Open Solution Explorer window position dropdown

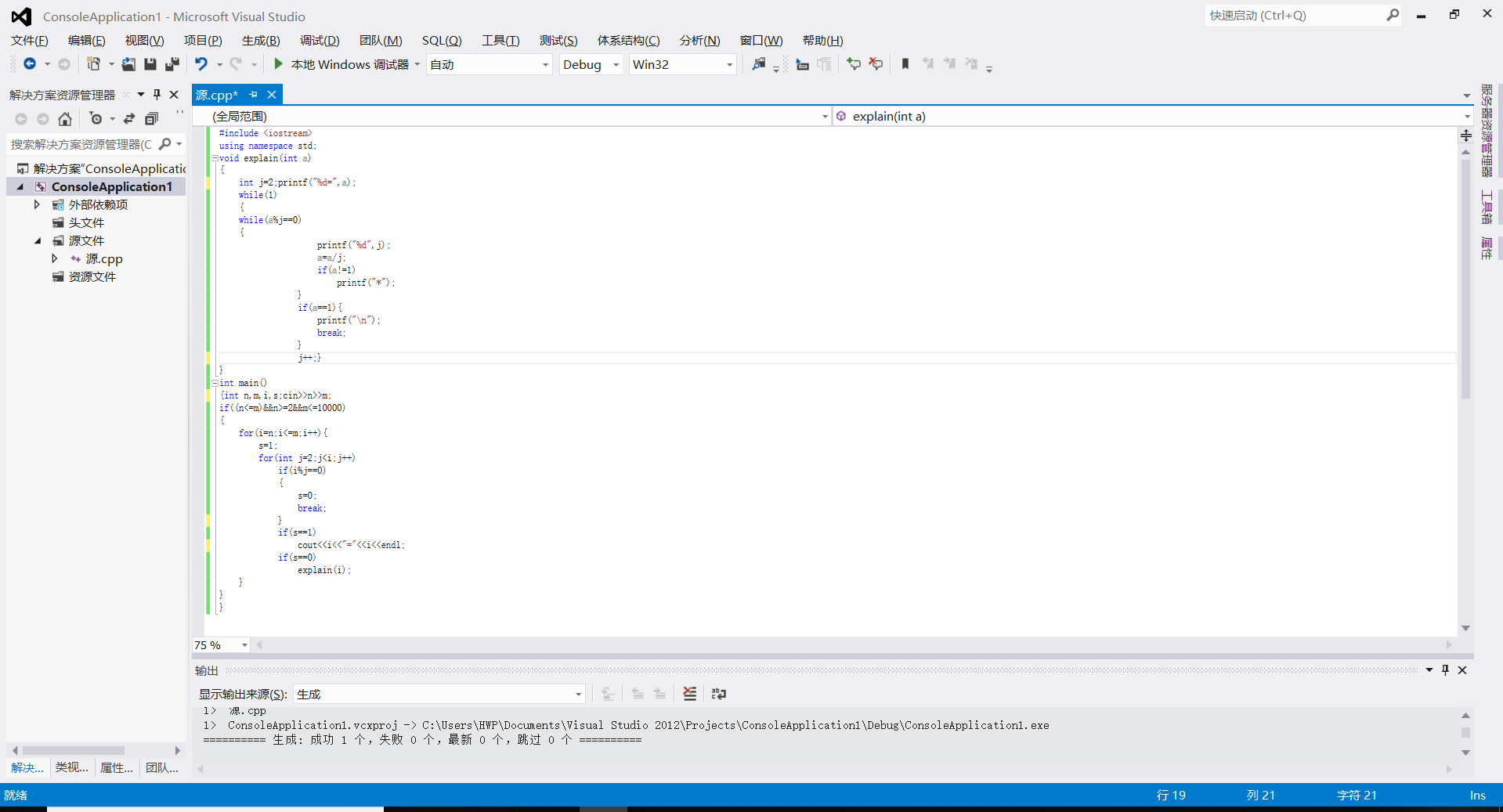pyautogui.click(x=141, y=95)
